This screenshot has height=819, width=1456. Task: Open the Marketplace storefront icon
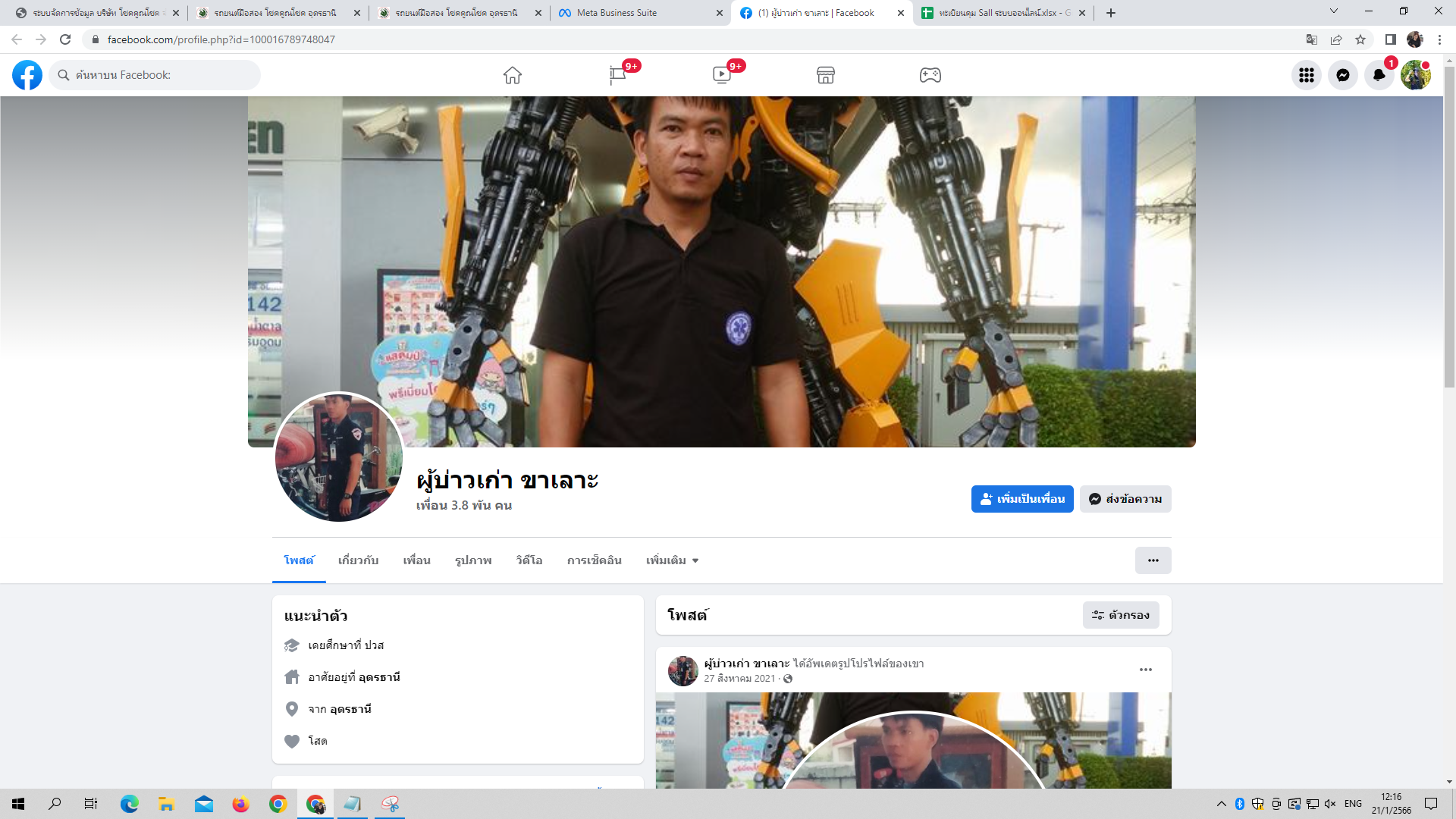tap(826, 75)
